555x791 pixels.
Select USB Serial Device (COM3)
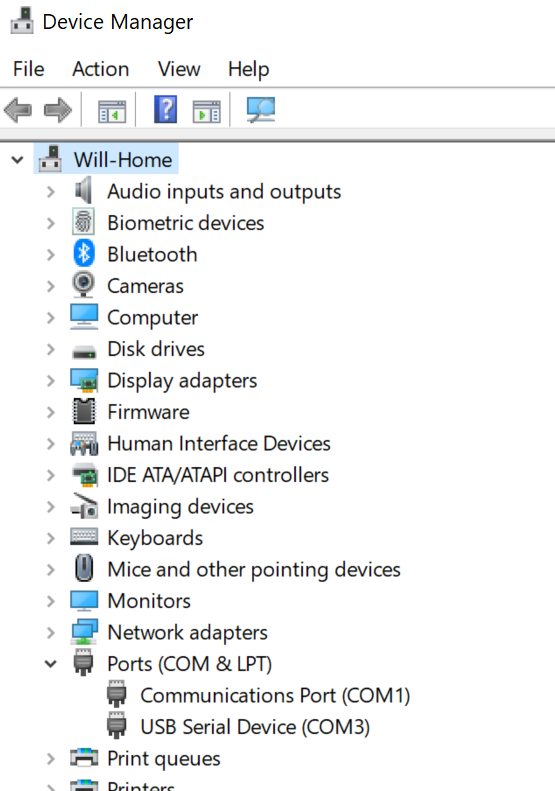pyautogui.click(x=255, y=727)
